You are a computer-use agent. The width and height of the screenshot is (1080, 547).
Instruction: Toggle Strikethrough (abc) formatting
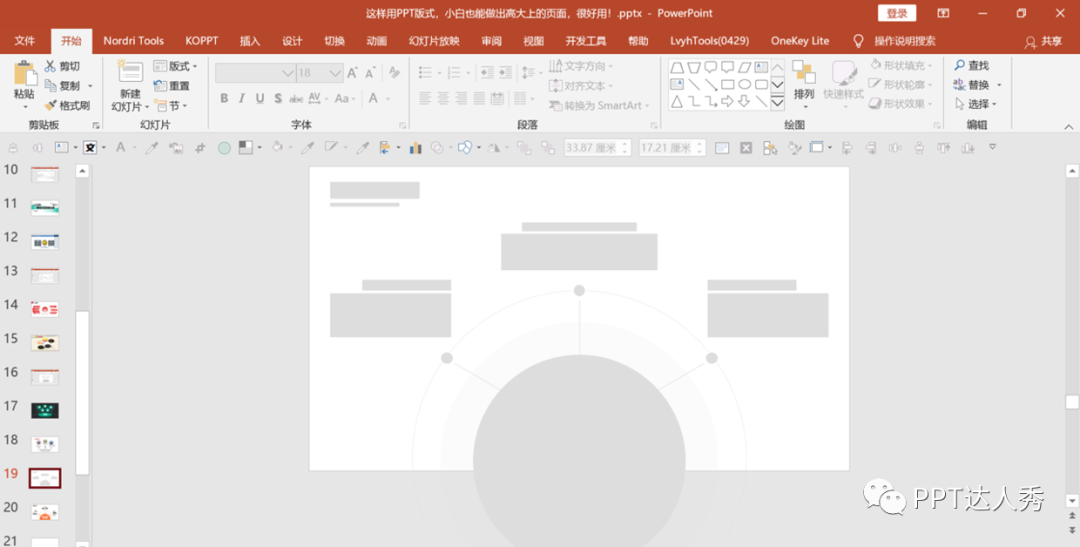tap(296, 99)
